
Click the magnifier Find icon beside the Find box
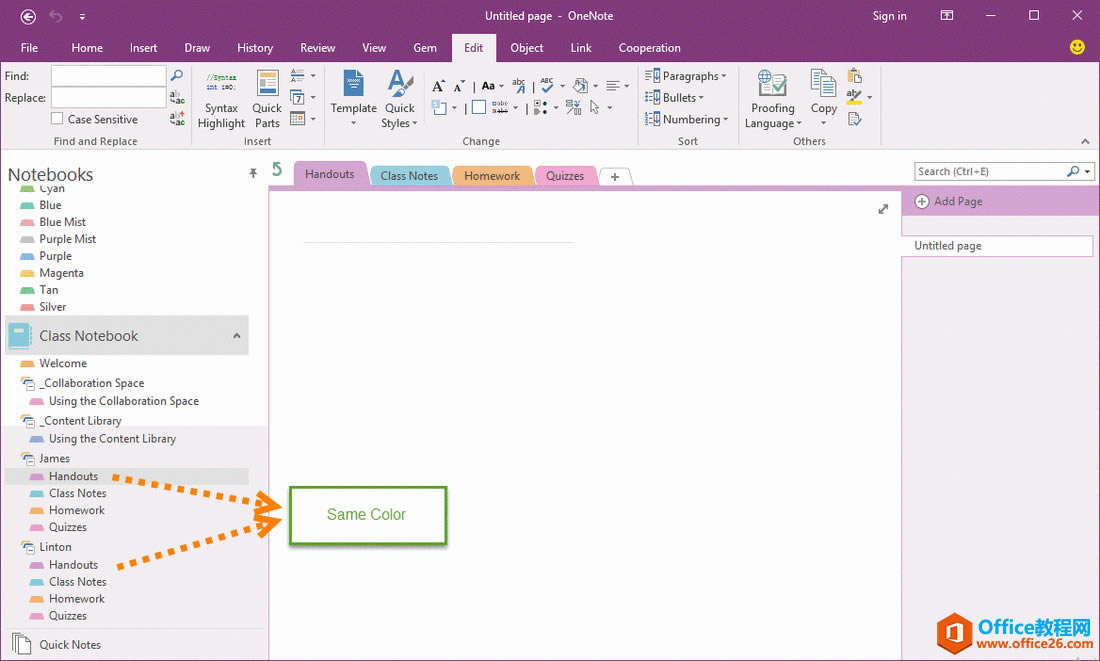tap(177, 75)
